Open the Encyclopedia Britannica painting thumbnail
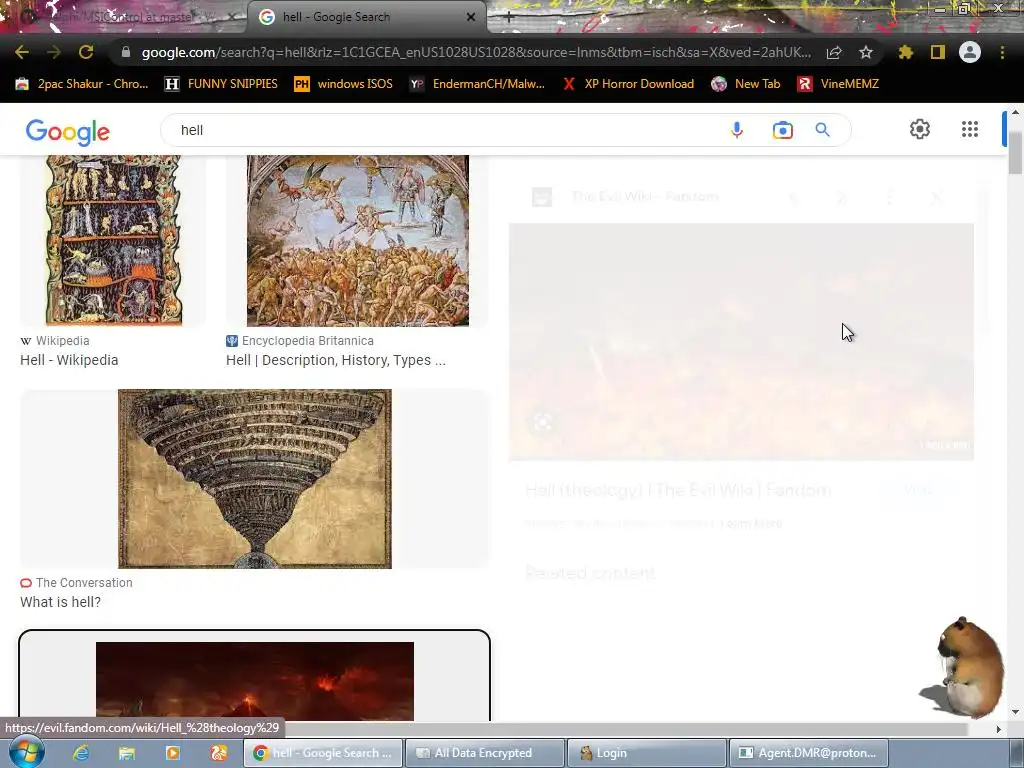This screenshot has height=768, width=1024. (357, 240)
